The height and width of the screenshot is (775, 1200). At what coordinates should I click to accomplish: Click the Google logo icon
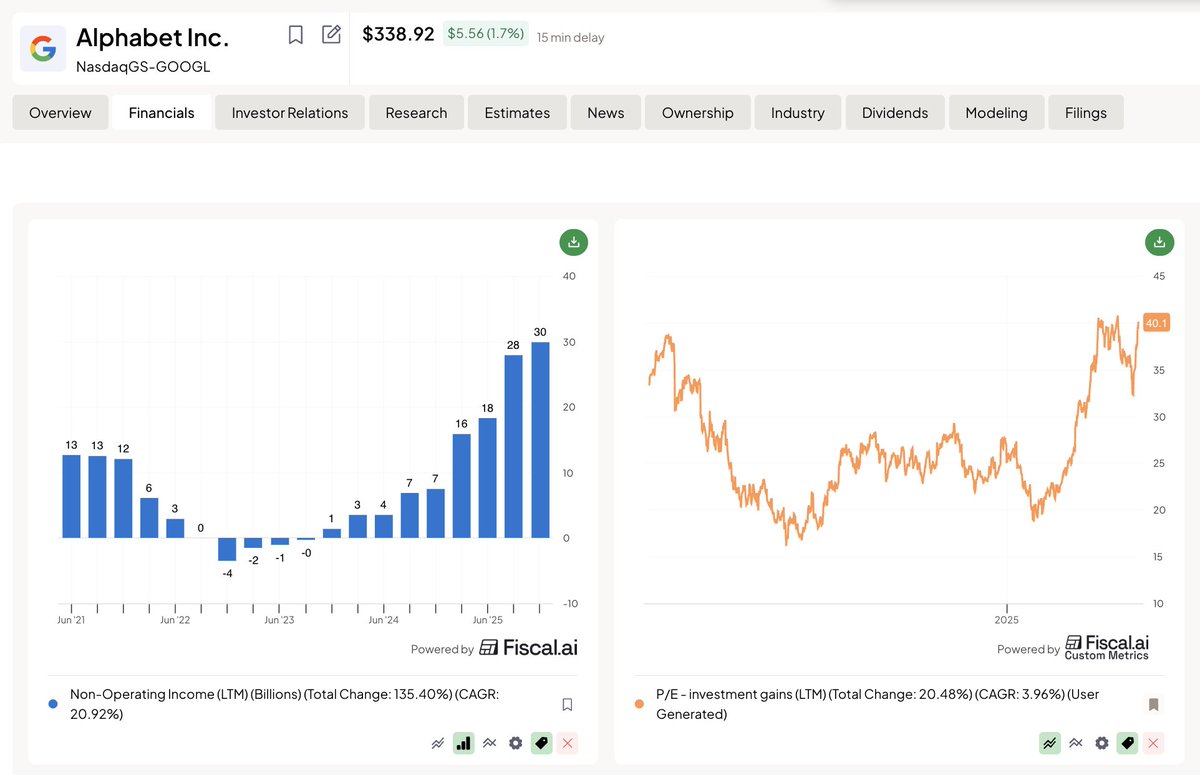[43, 49]
